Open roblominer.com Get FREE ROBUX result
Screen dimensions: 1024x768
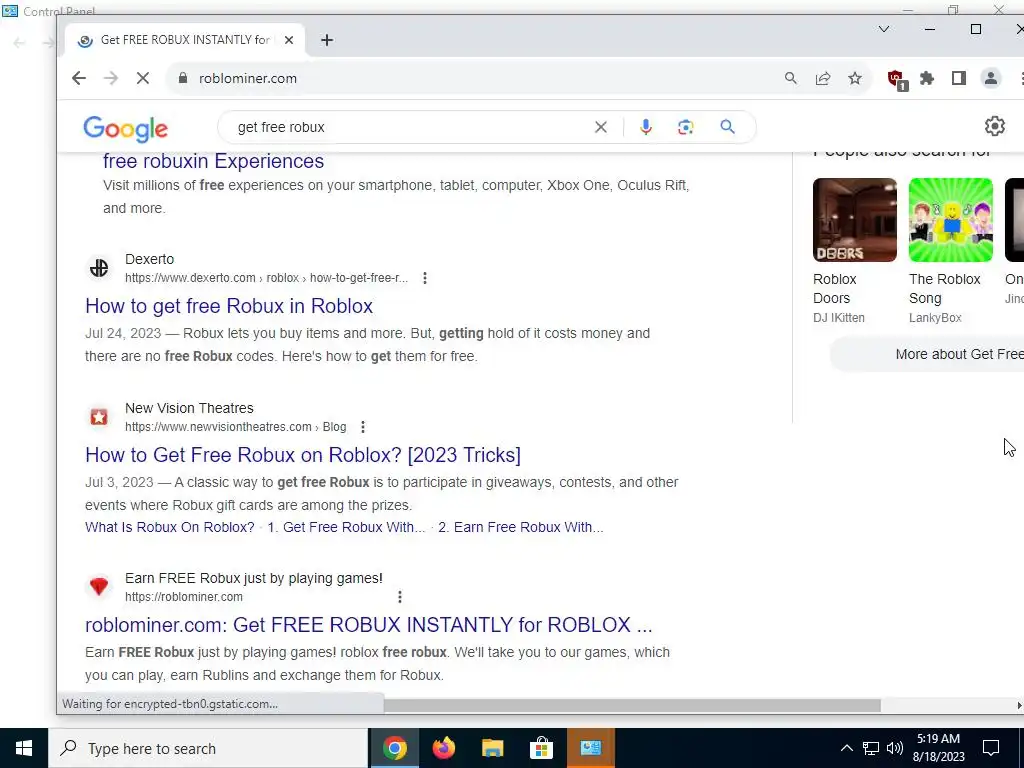tap(368, 625)
